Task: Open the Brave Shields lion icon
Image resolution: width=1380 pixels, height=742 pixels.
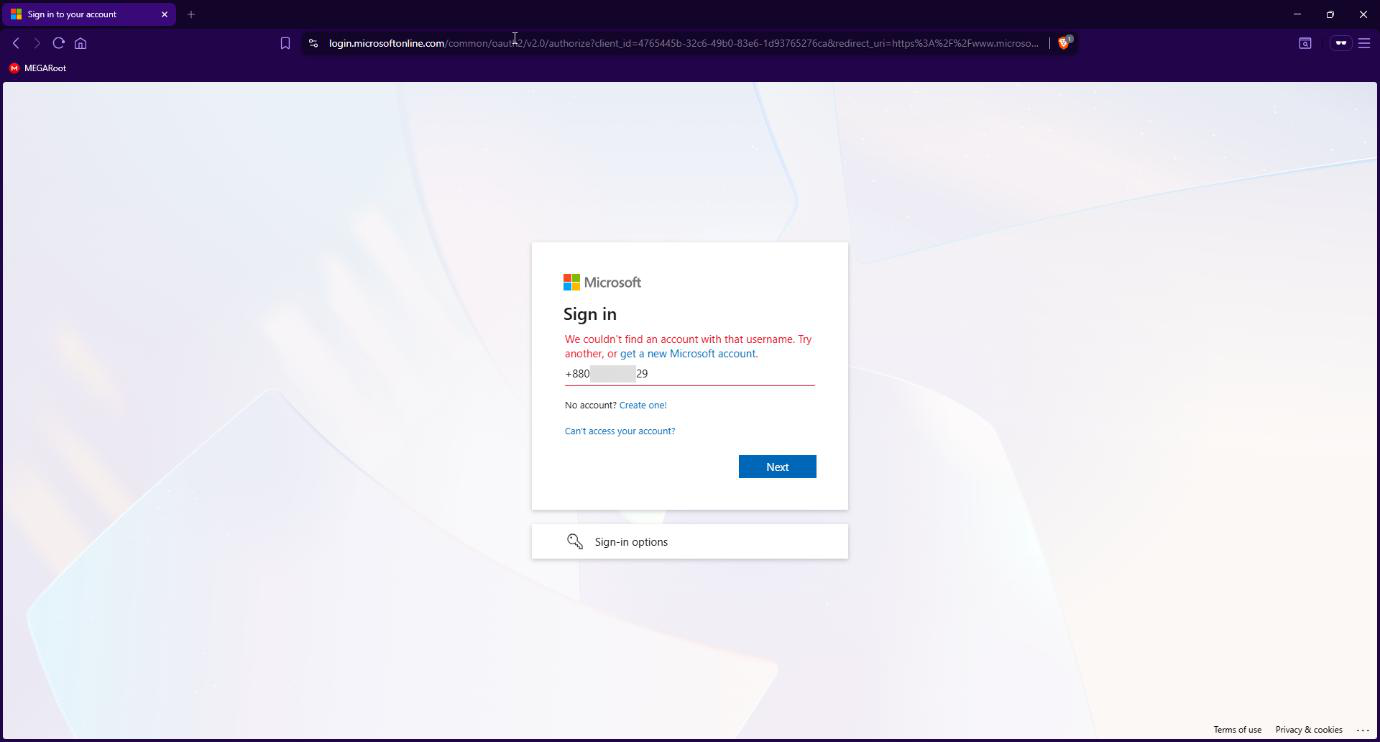Action: 1064,43
